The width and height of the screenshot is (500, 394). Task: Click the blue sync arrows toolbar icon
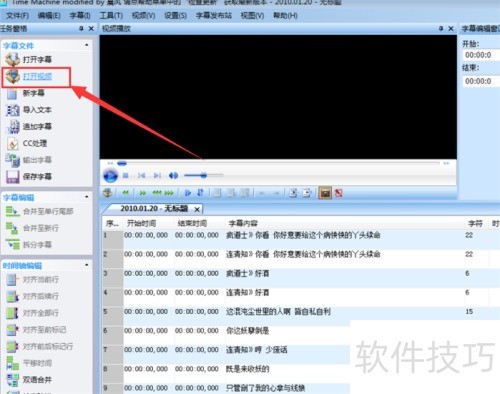200,193
